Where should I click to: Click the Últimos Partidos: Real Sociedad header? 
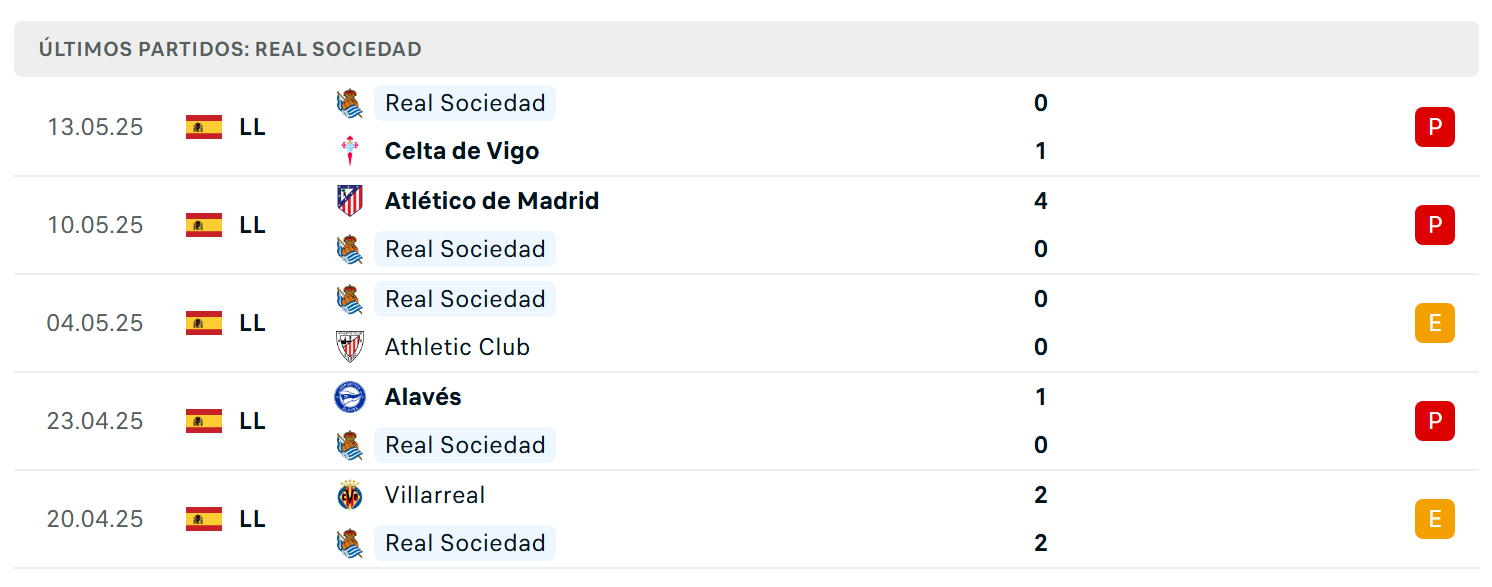pos(746,49)
